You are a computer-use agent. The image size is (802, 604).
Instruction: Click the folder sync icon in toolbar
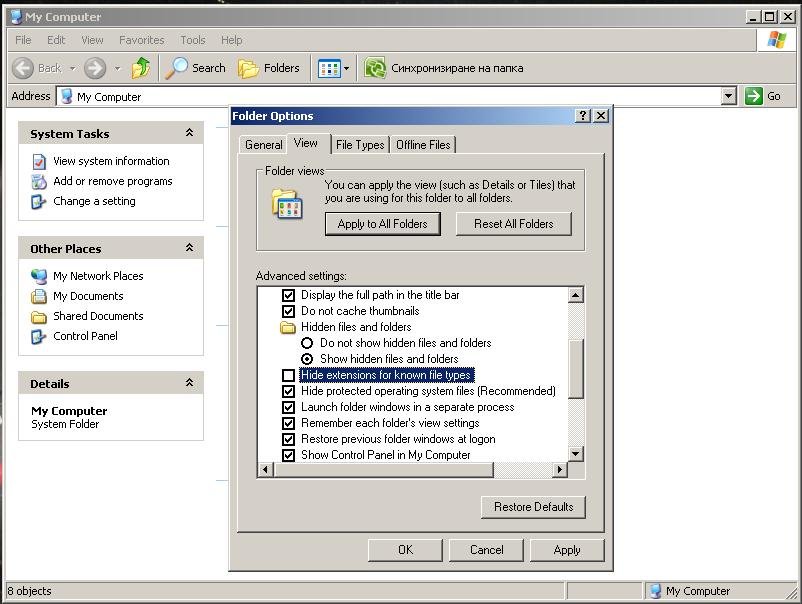coord(375,68)
